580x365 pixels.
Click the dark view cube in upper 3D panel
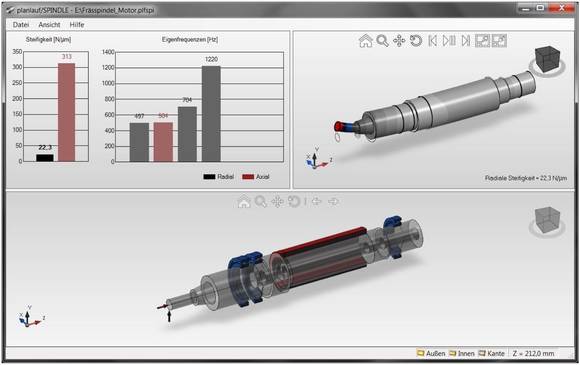(x=547, y=60)
